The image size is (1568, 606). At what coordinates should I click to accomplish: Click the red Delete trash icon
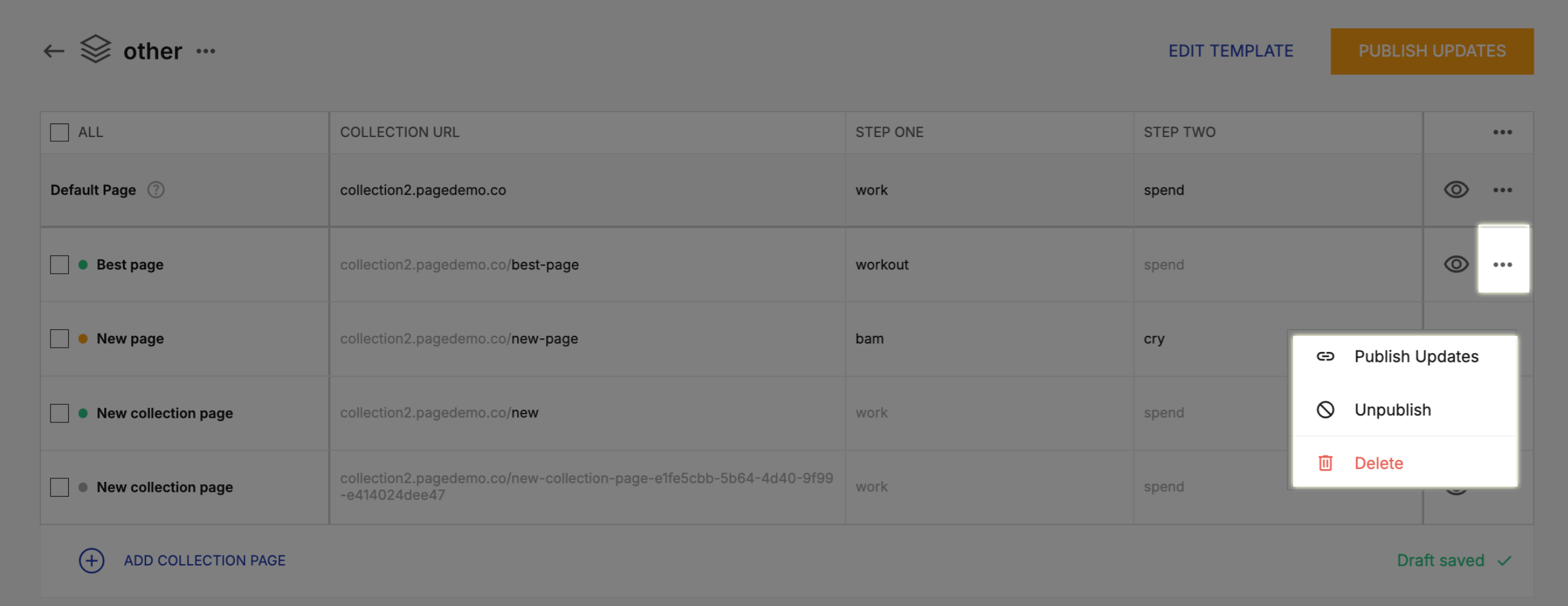tap(1325, 463)
